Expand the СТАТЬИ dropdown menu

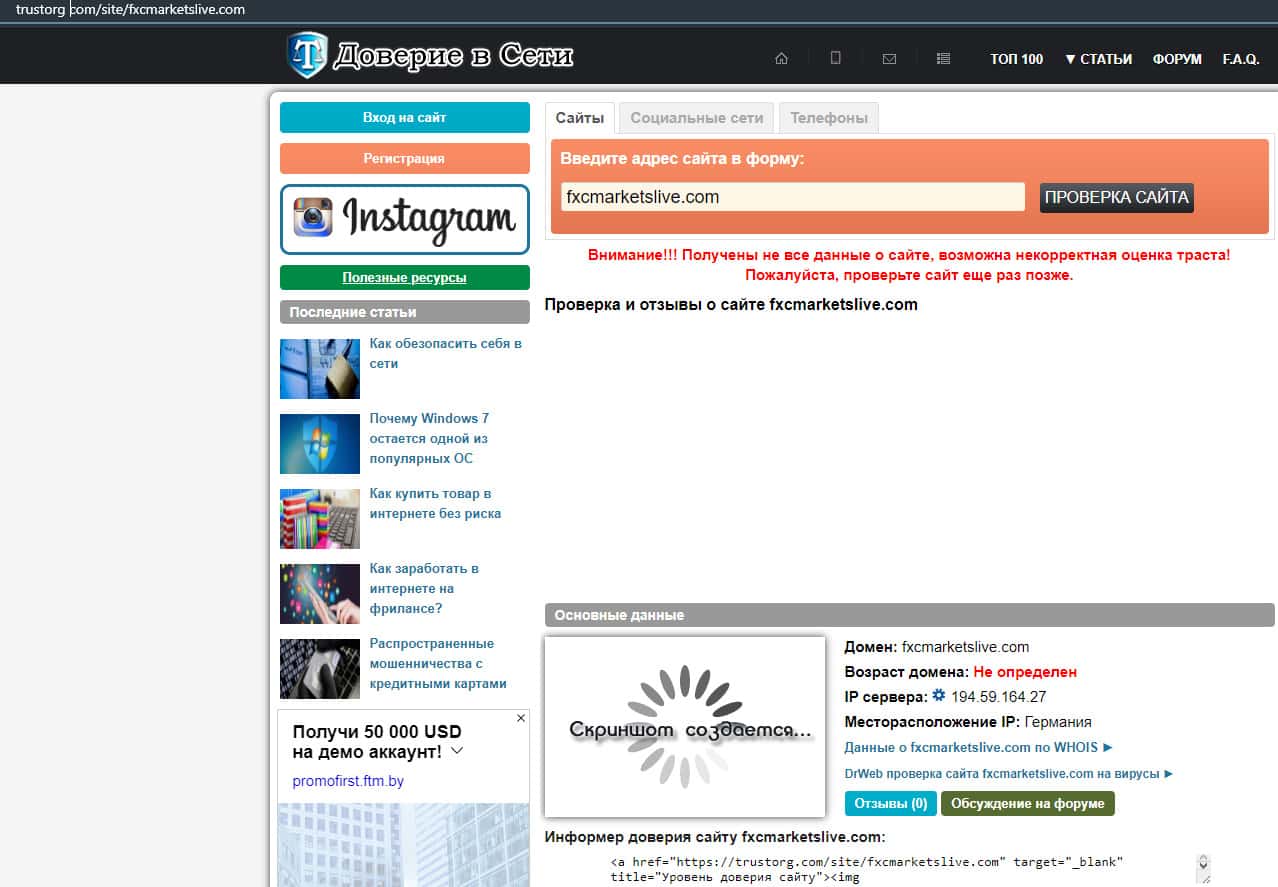point(1098,59)
